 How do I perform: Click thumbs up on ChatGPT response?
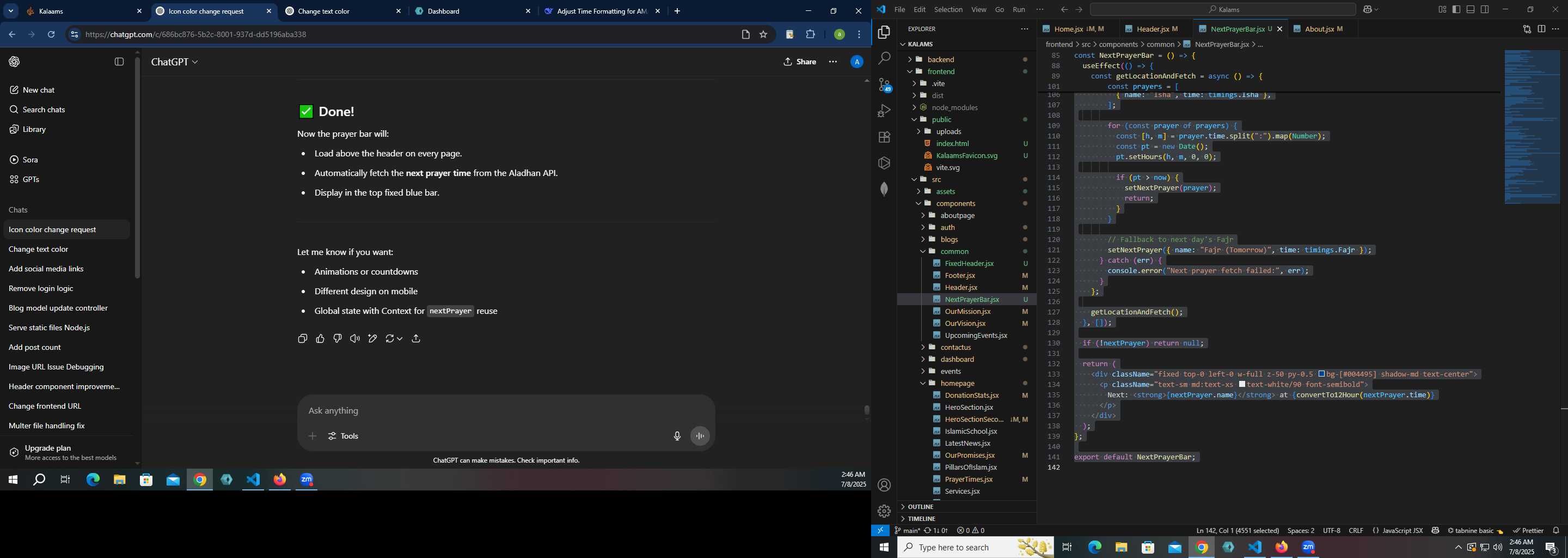(320, 339)
